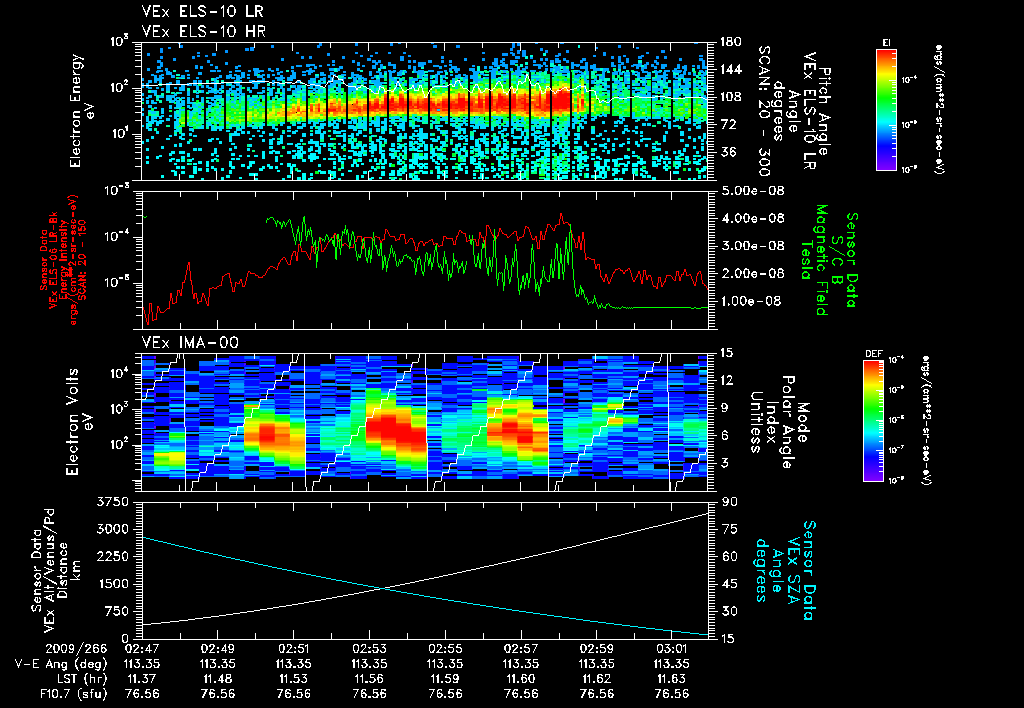Click the 1.00e-08 magnetic field tick

(751, 301)
